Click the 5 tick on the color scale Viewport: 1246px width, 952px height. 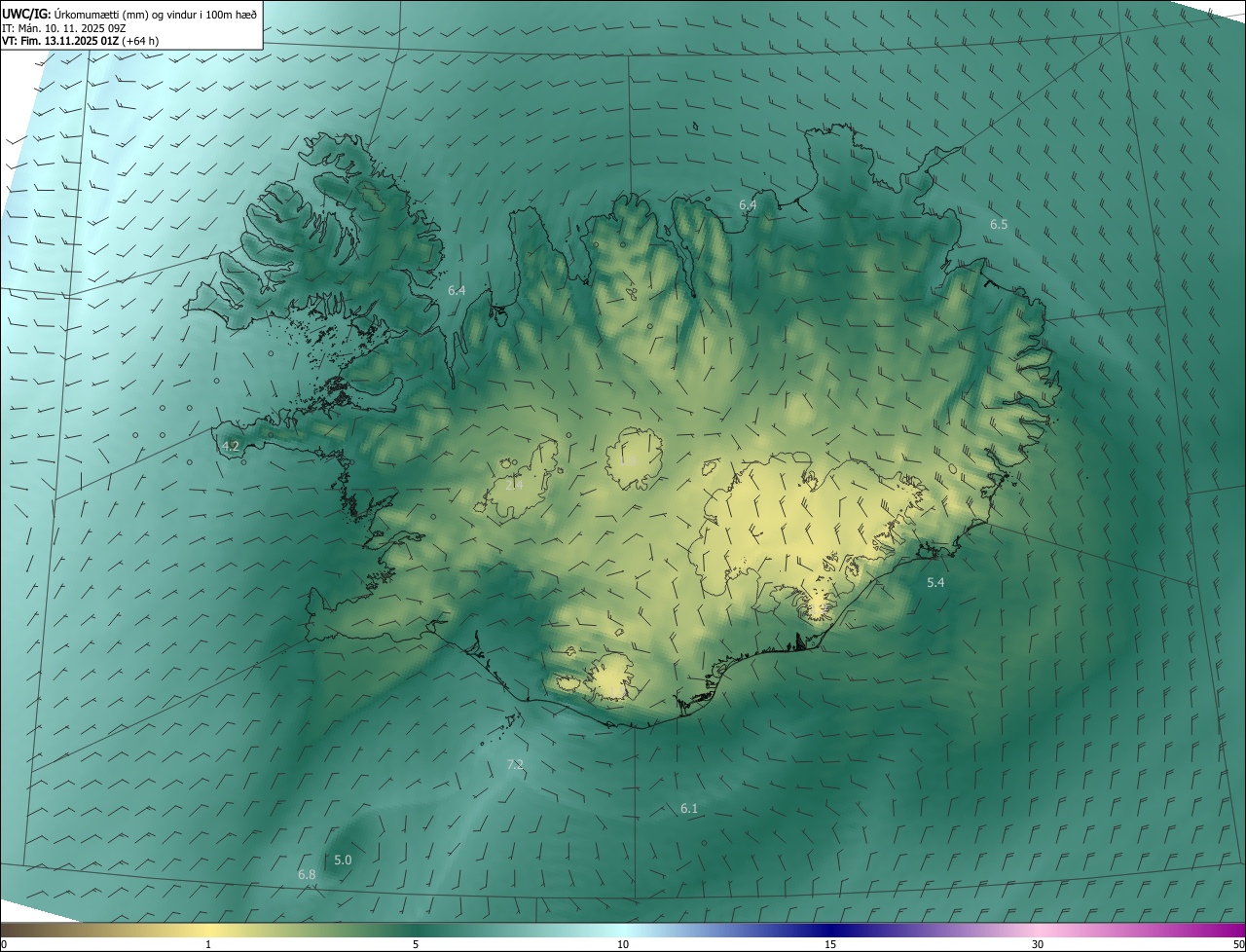416,945
